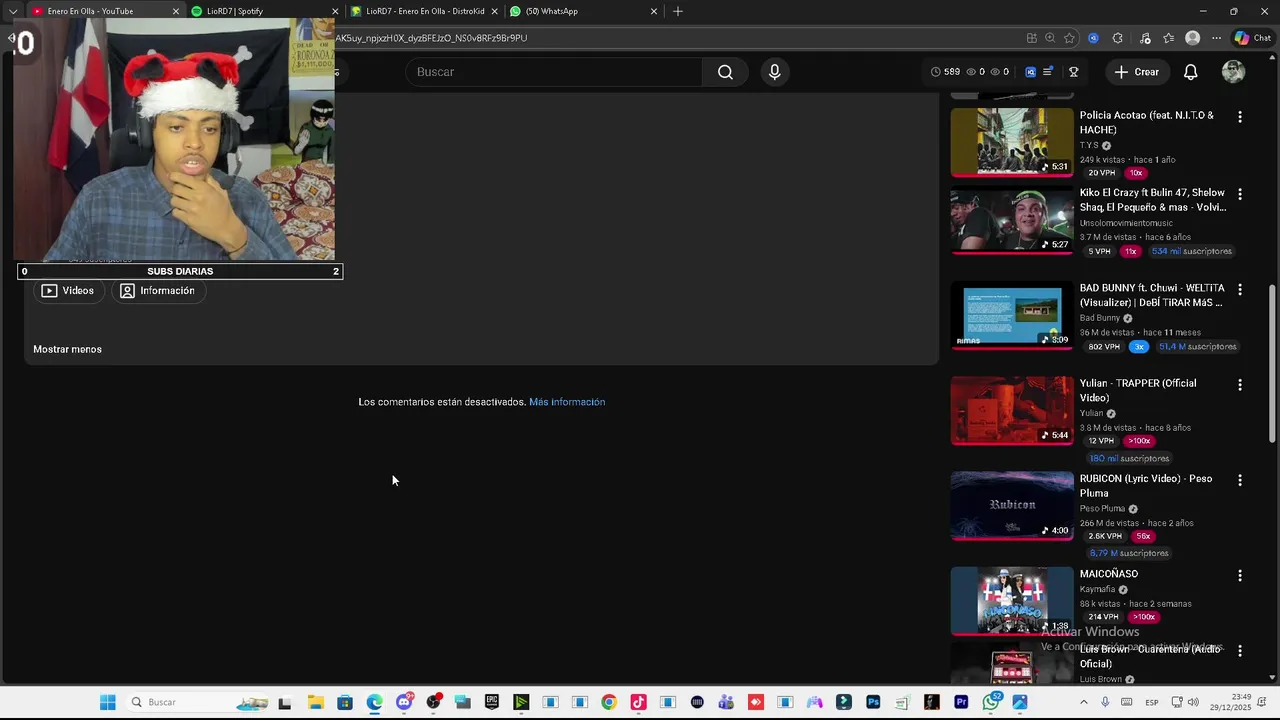Open the vidIQ list menu icon
The image size is (1280, 720).
(1048, 72)
